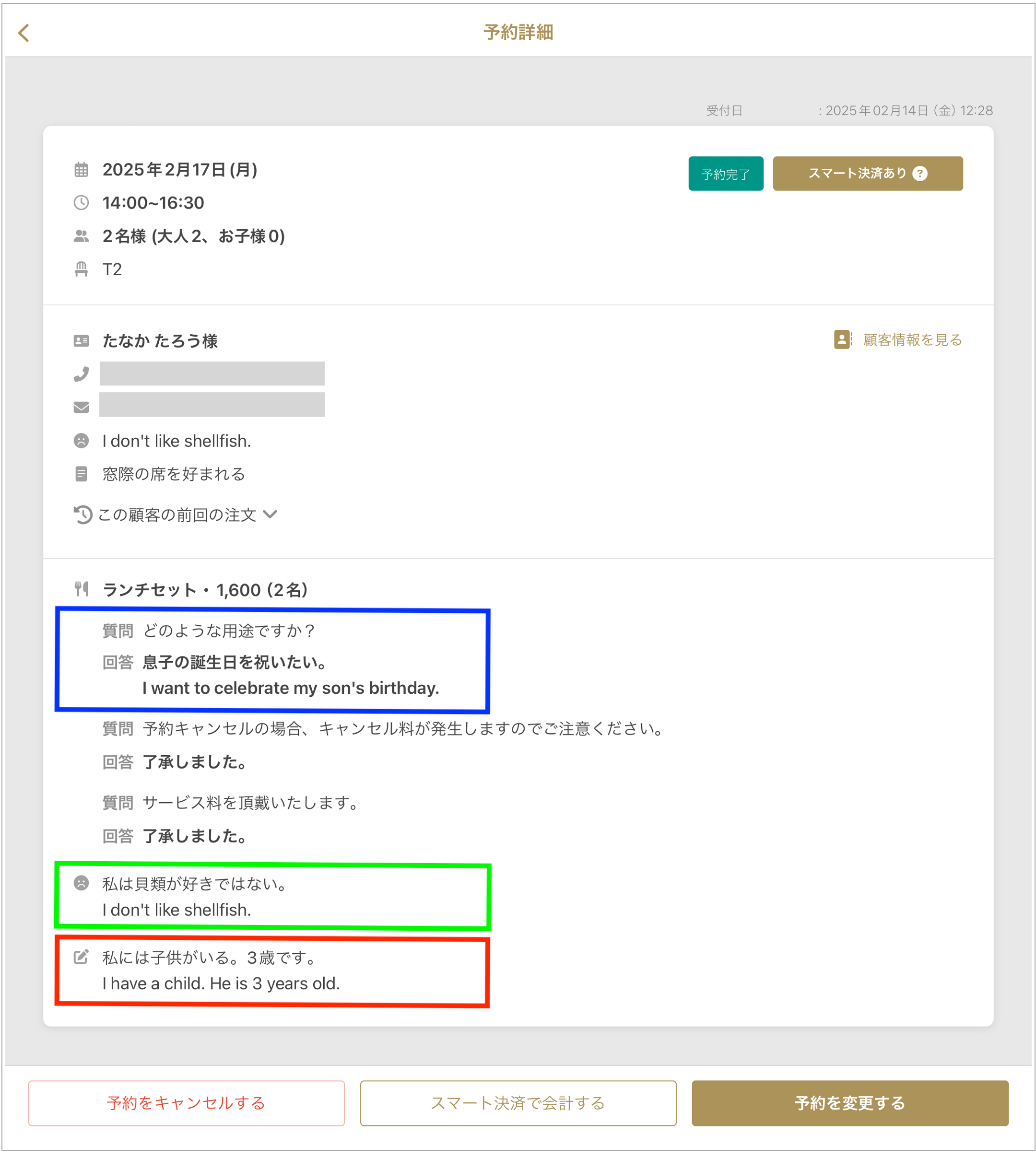Click スマート決済で会計する button

518,1103
